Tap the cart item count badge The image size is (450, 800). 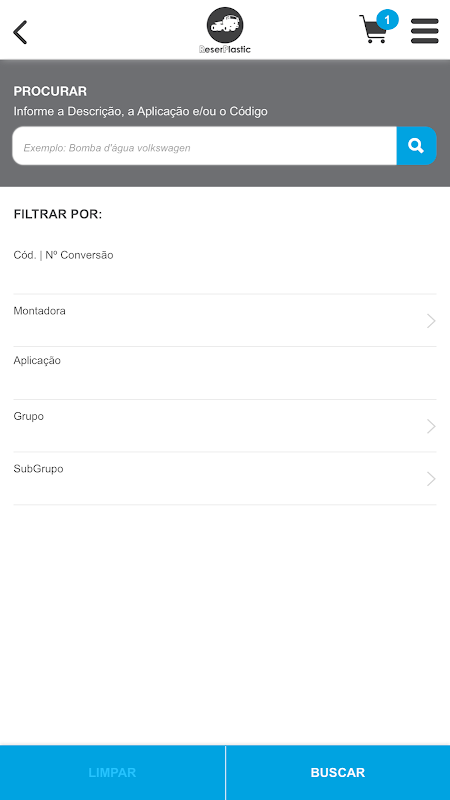coord(387,20)
